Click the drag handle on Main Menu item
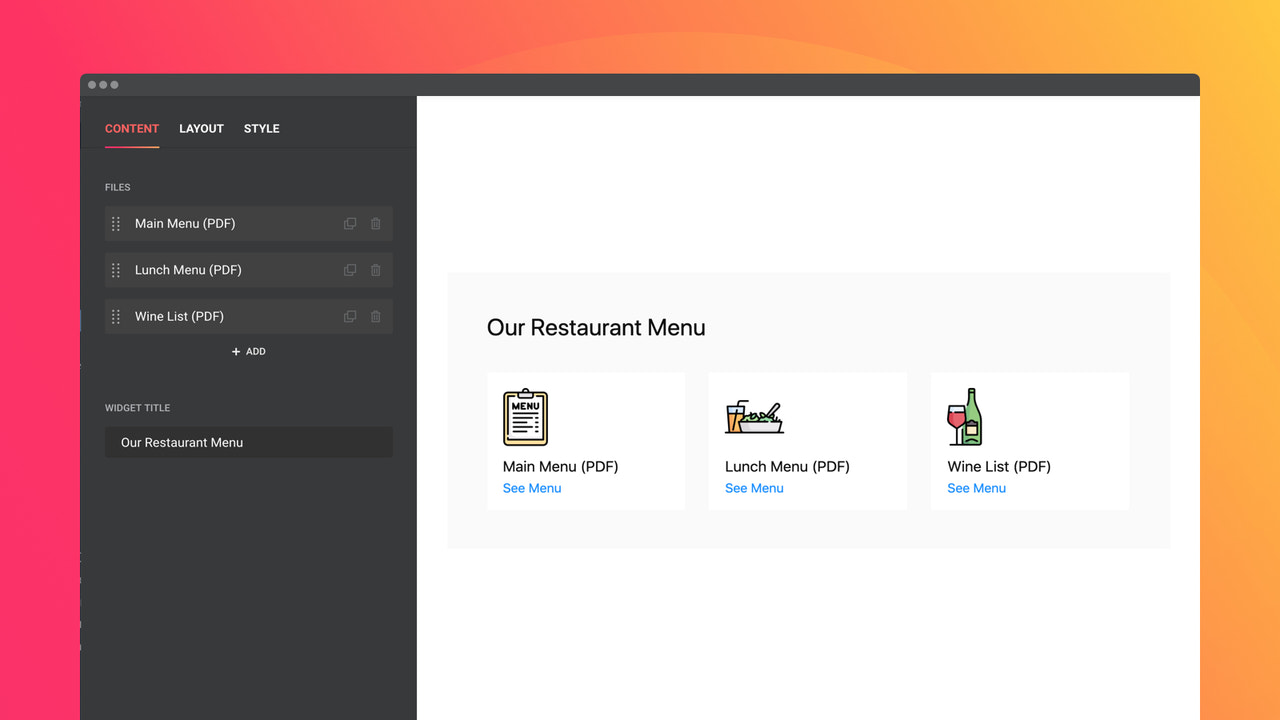This screenshot has width=1280, height=720. (116, 223)
